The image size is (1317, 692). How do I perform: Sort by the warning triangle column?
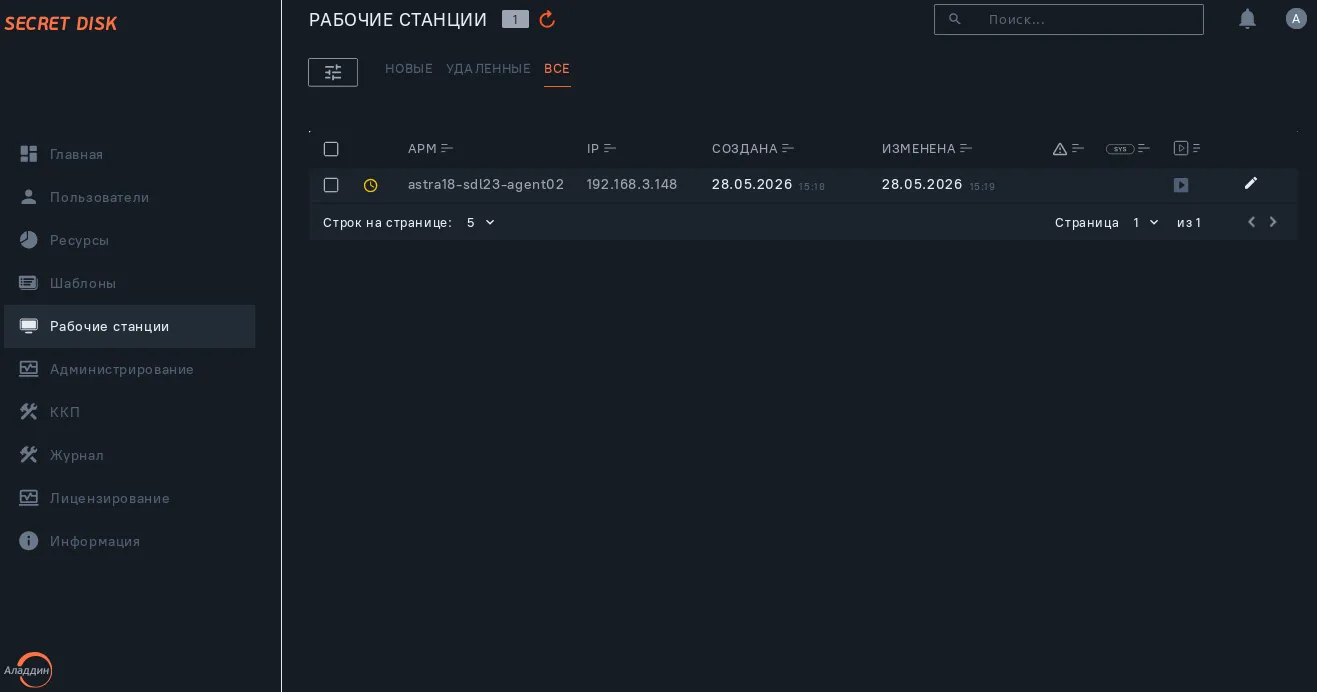tap(1068, 149)
